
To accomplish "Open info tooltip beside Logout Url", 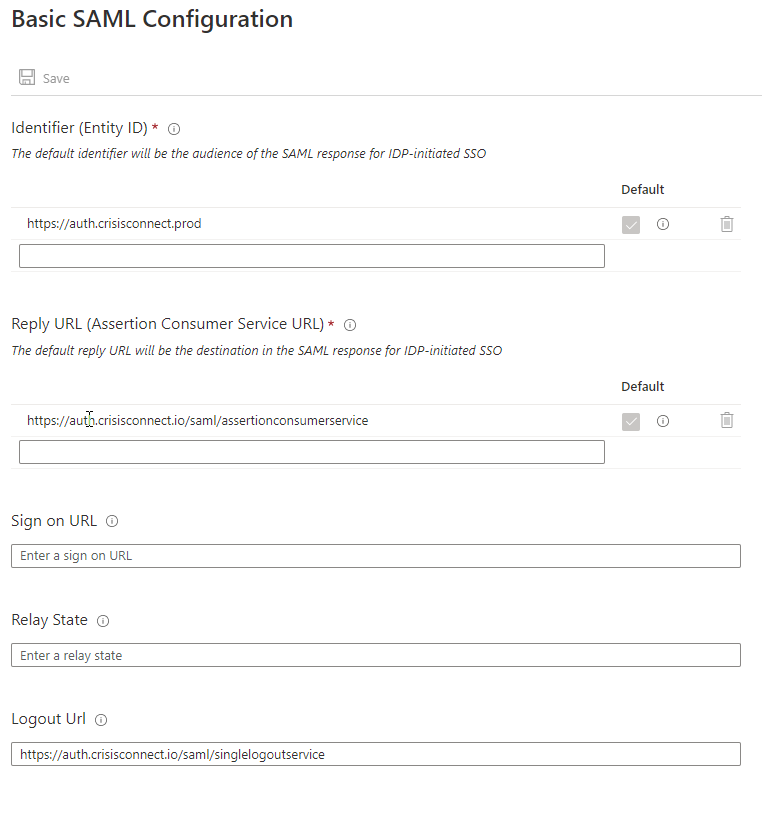I will (101, 720).
